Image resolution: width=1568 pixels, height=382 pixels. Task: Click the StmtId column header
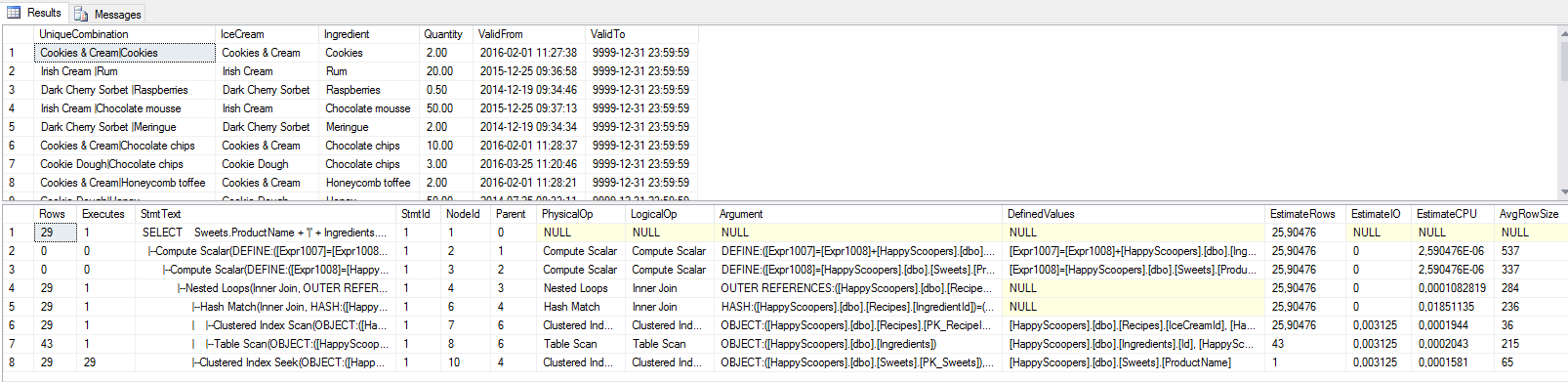click(419, 214)
